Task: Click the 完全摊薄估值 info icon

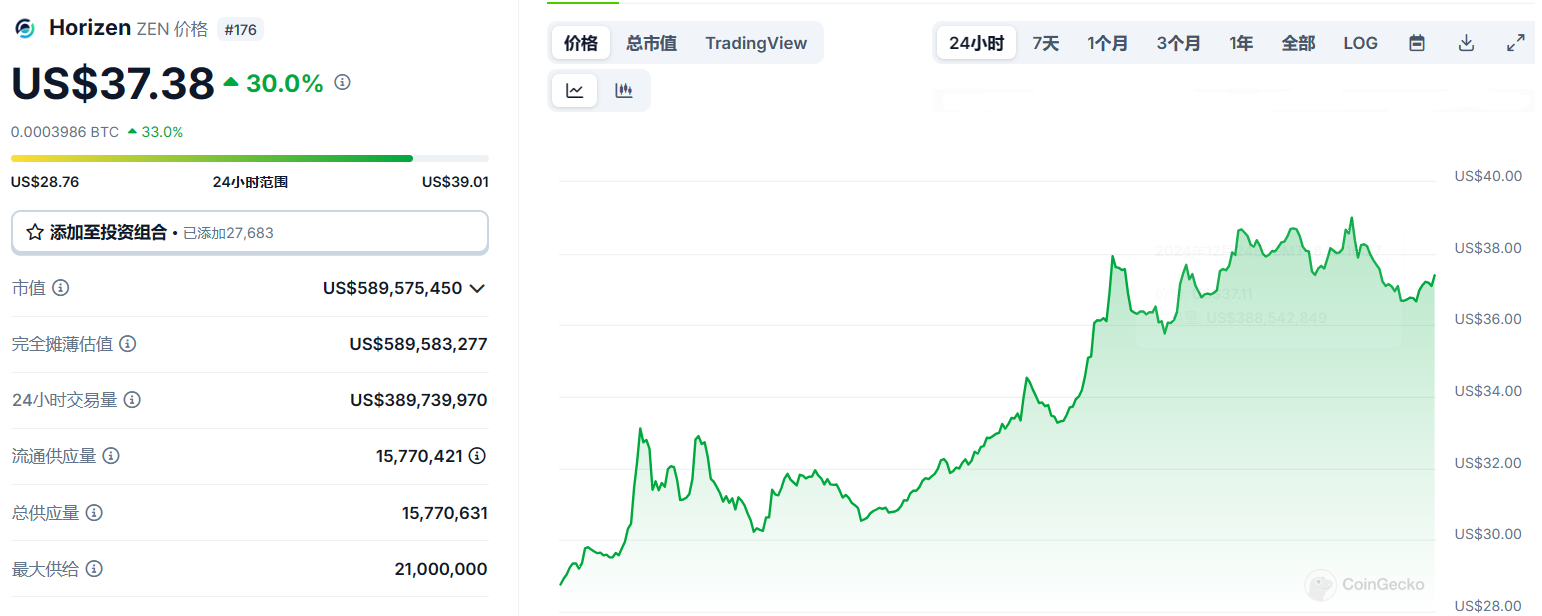Action: [x=128, y=344]
